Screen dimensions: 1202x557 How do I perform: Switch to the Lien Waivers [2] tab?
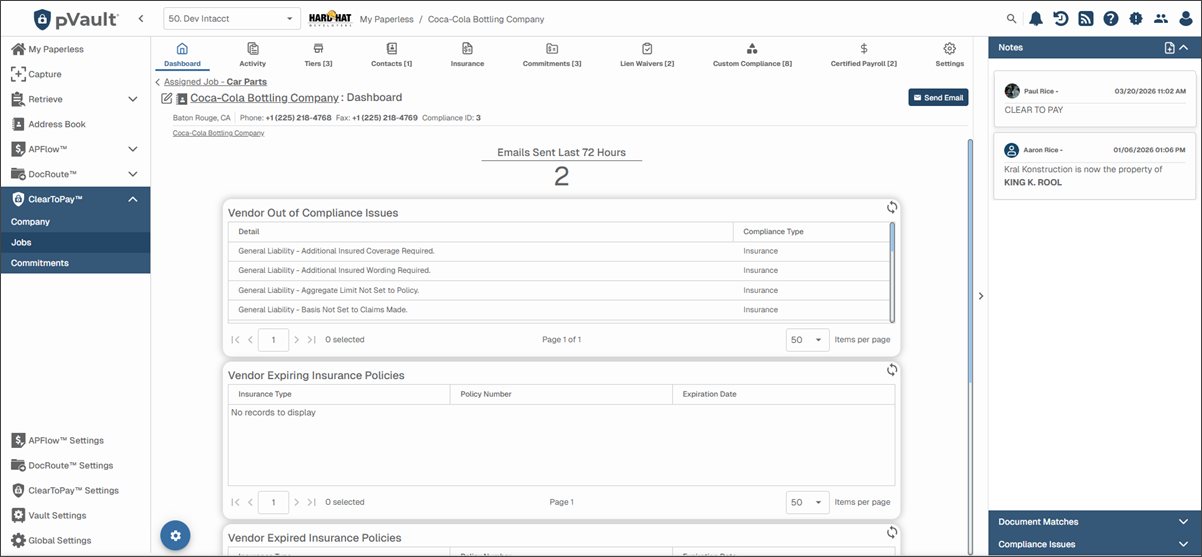(647, 55)
